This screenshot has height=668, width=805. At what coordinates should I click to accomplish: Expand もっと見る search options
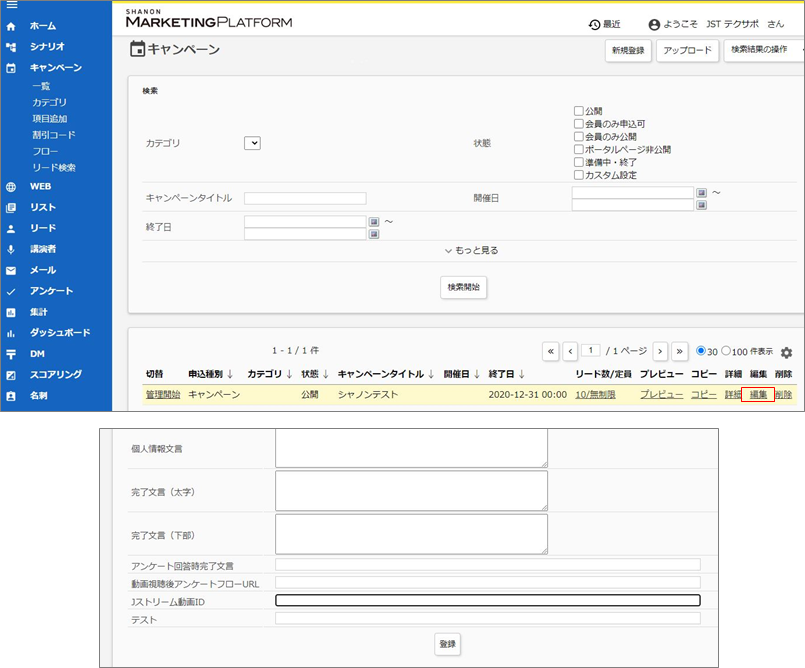[x=471, y=250]
